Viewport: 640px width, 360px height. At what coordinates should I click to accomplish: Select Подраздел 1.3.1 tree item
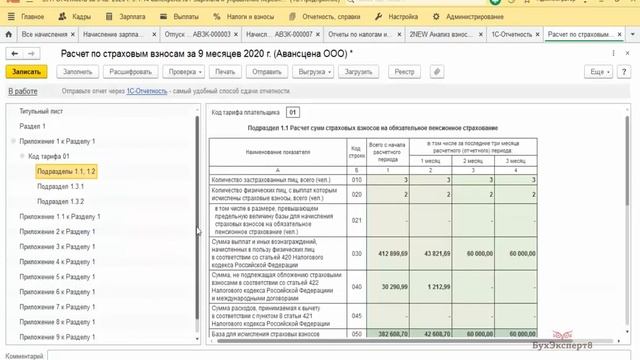pos(60,187)
